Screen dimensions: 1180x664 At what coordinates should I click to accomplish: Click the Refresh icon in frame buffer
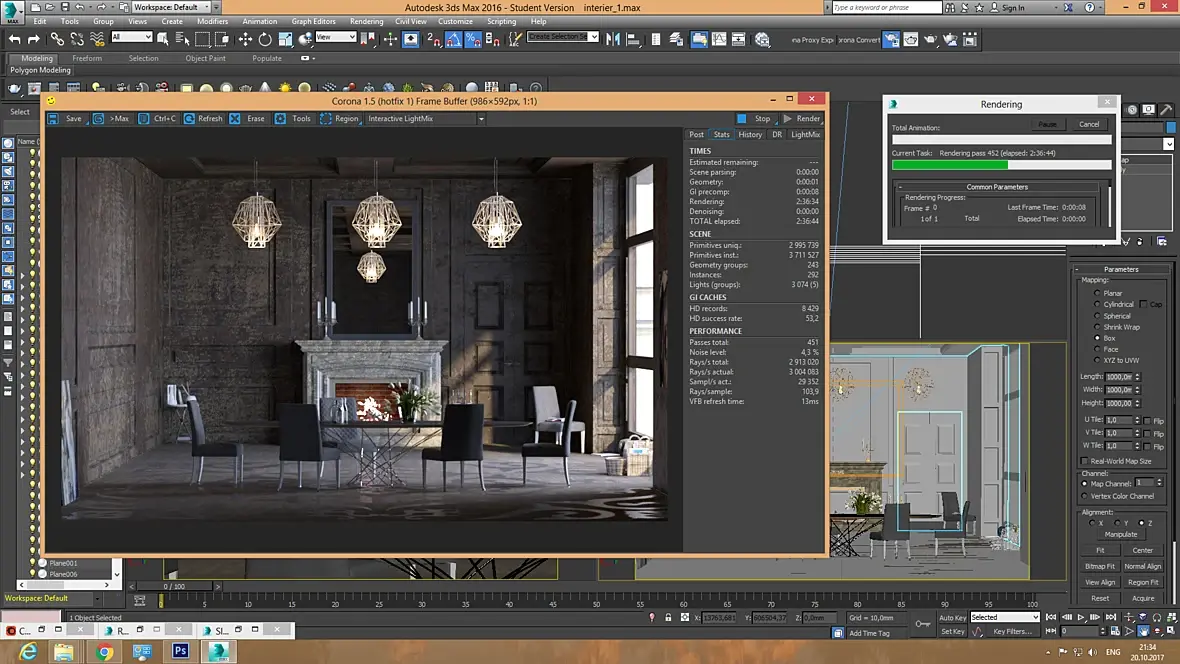pos(187,118)
